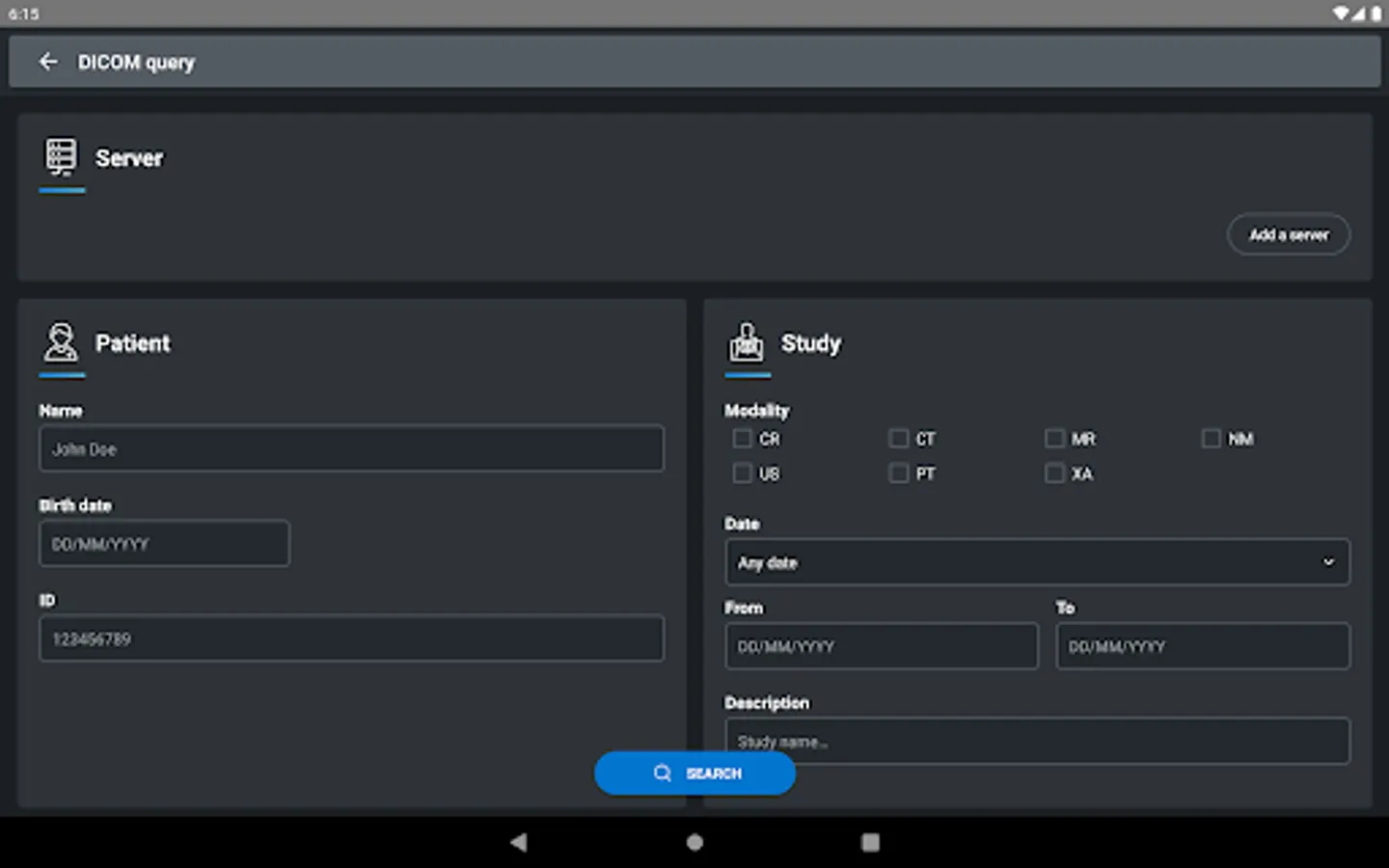Tick the CT modality checkbox
The width and height of the screenshot is (1389, 868).
pyautogui.click(x=898, y=439)
